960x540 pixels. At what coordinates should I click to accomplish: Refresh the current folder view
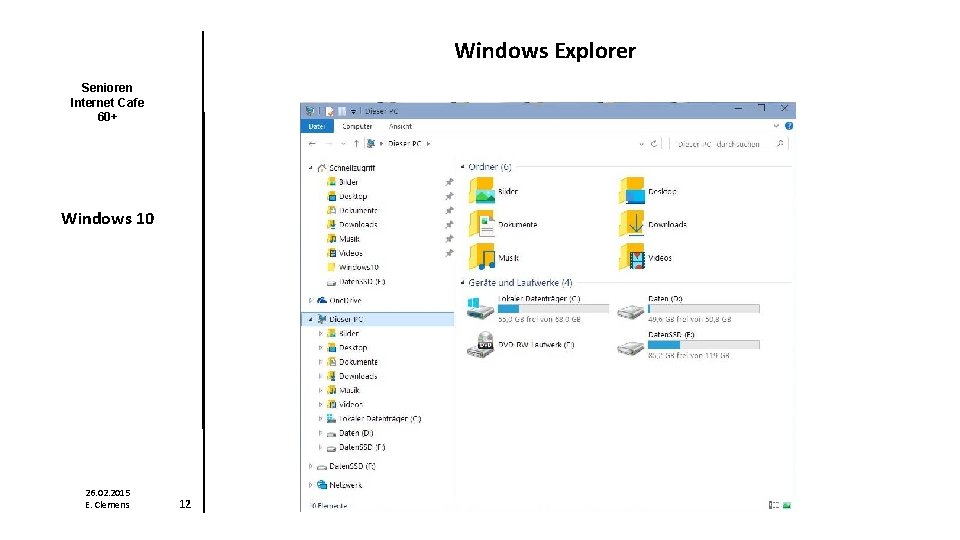(654, 144)
